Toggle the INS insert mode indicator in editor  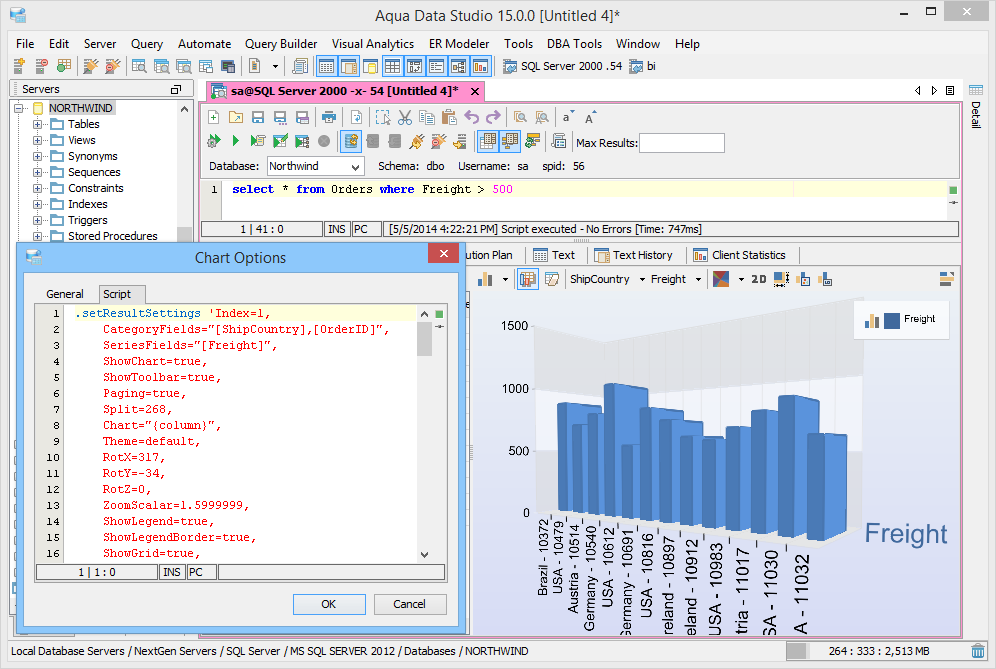point(337,229)
